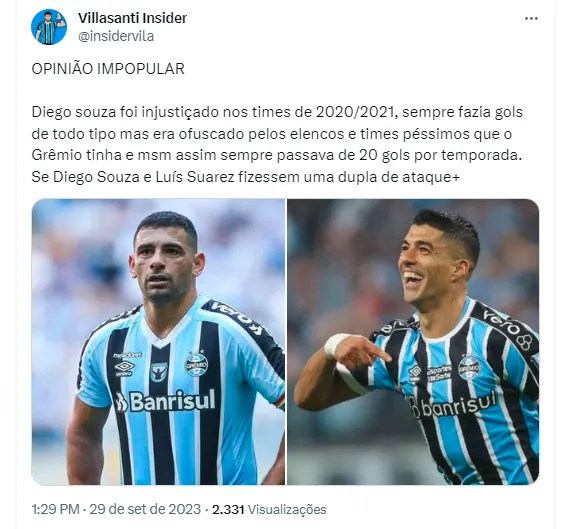The width and height of the screenshot is (563, 529).
Task: Open the left photo of the player
Action: (158, 342)
